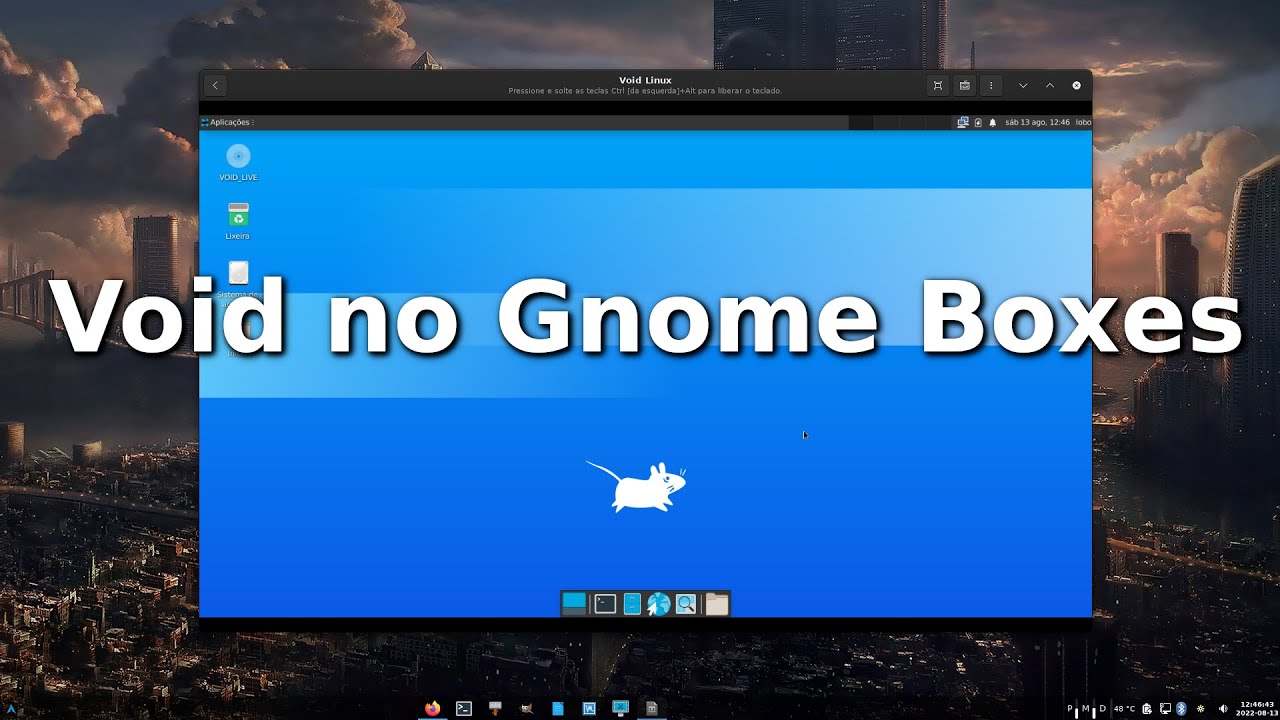Click the 48 °C temperature indicator
Viewport: 1280px width, 720px height.
click(1124, 709)
